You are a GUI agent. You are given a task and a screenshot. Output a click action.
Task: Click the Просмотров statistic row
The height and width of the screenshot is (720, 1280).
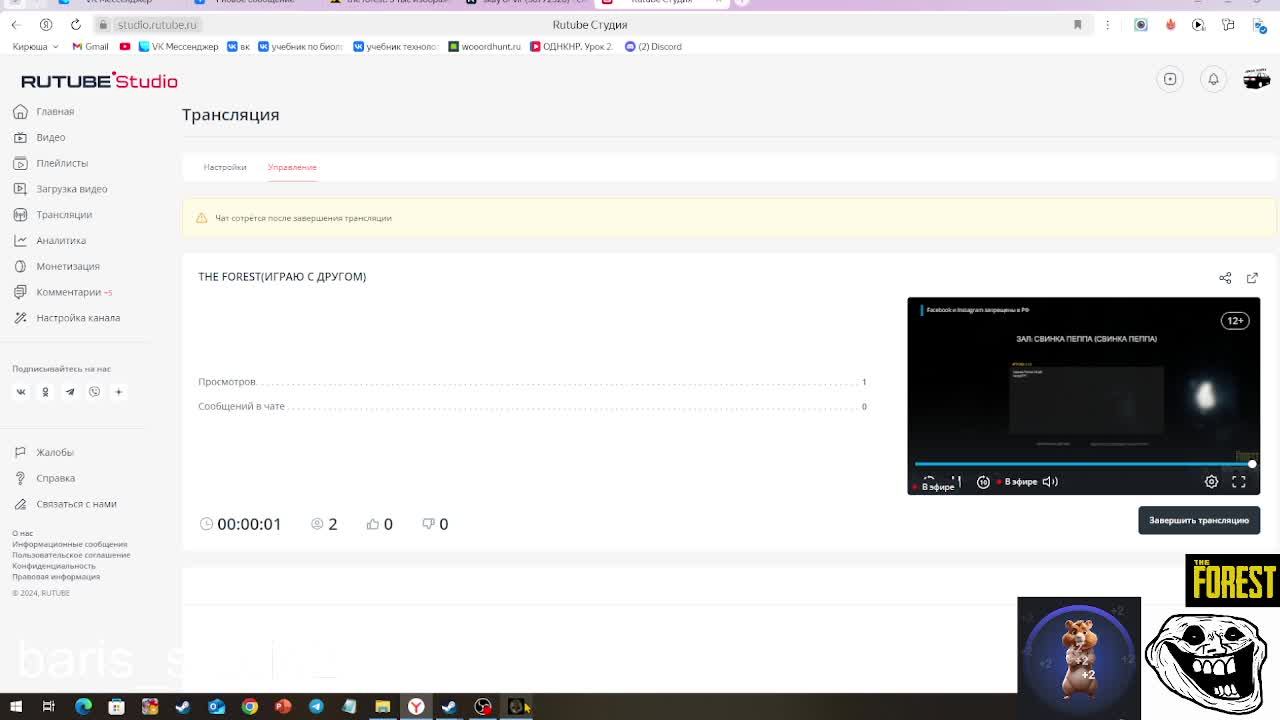coord(532,382)
